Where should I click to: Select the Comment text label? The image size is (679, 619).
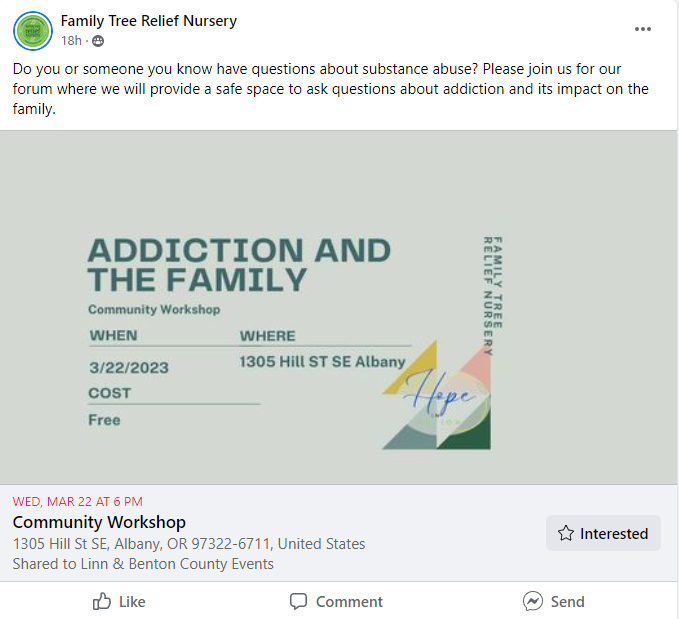coord(349,602)
